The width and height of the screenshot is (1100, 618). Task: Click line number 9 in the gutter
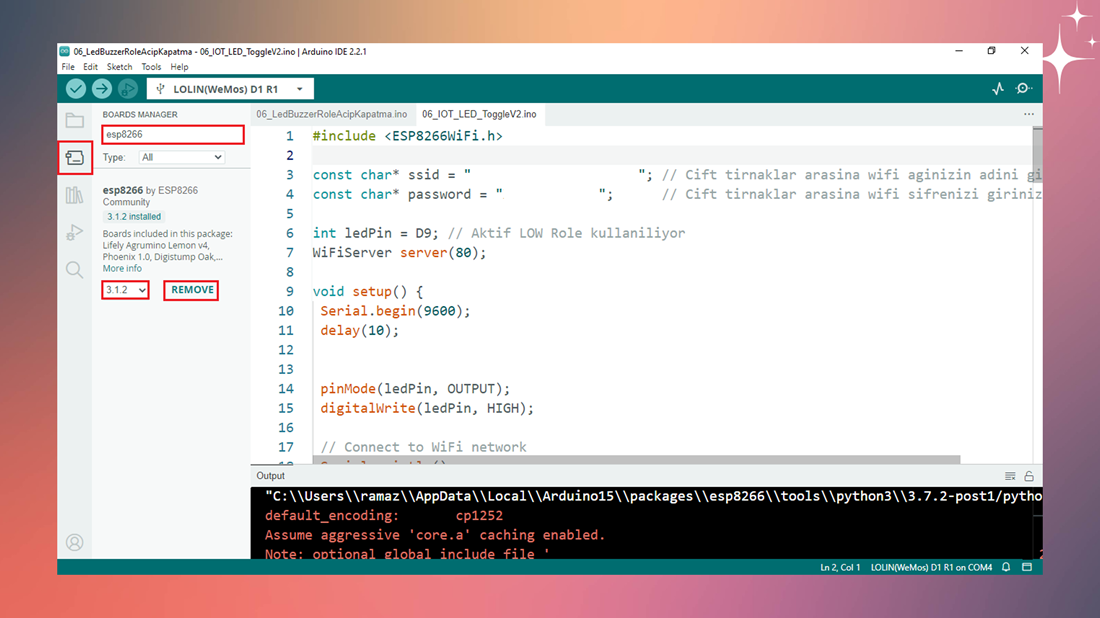tap(289, 291)
